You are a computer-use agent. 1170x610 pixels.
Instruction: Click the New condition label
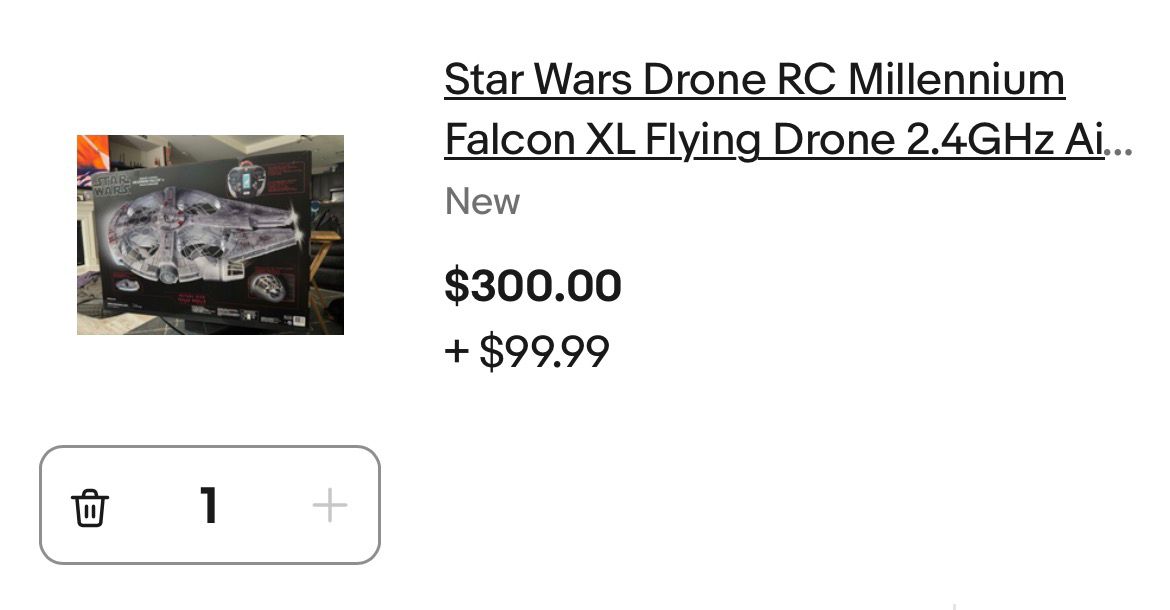(482, 202)
